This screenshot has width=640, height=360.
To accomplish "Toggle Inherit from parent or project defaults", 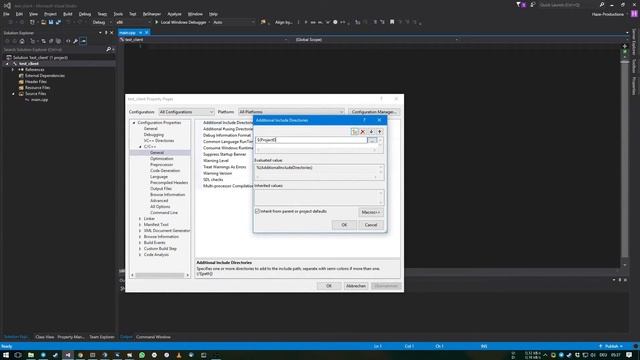I will [258, 211].
